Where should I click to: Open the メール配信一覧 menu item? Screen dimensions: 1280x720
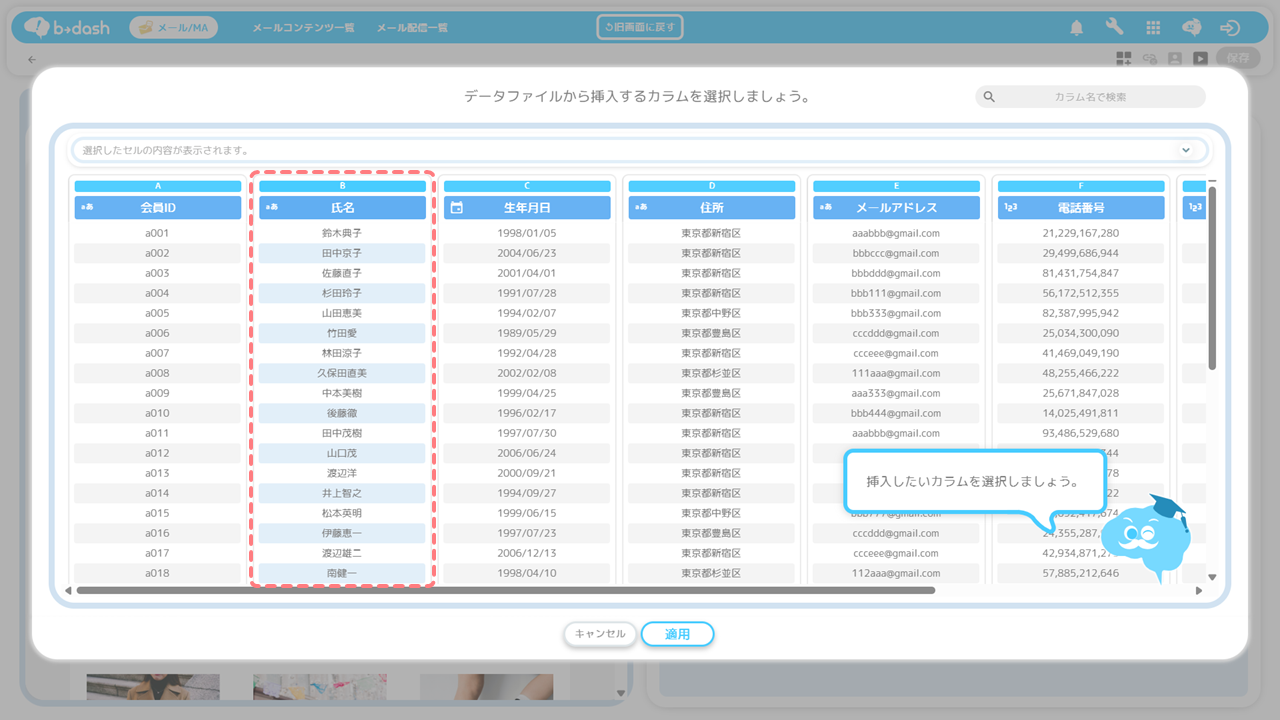[x=412, y=28]
